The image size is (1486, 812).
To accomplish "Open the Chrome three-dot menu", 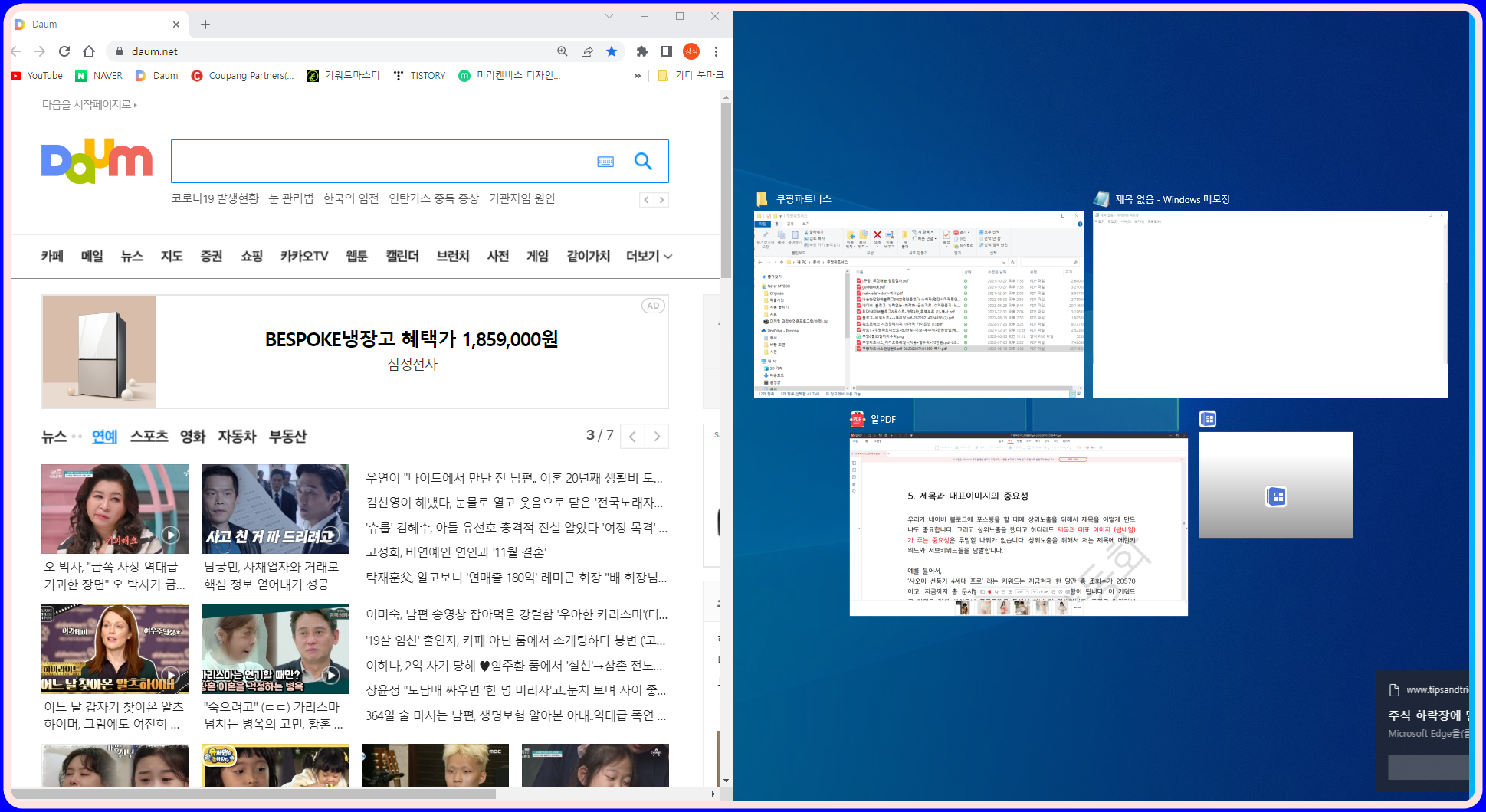I will 716,51.
